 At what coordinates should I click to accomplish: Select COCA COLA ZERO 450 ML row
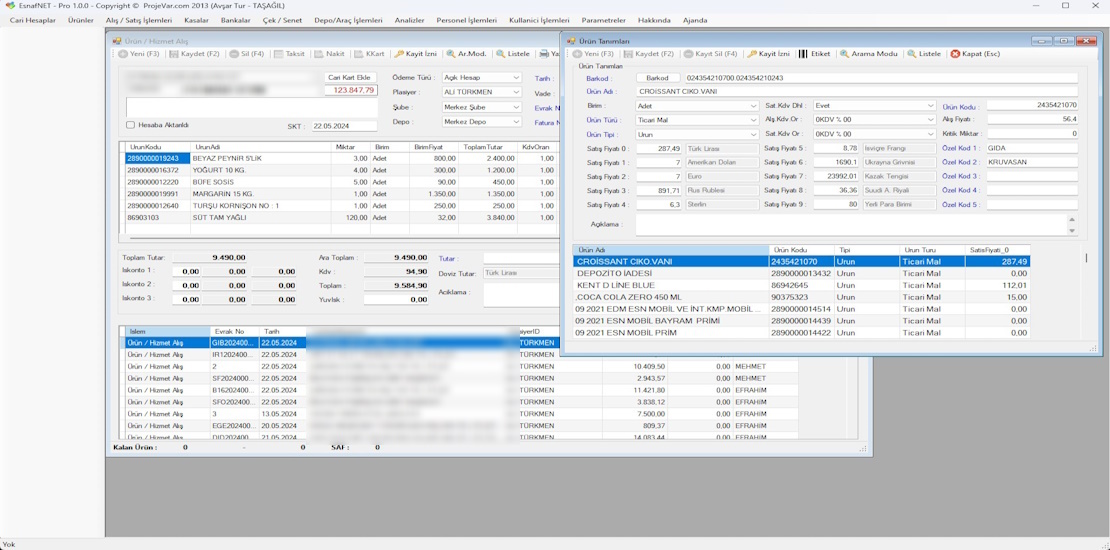coord(801,297)
